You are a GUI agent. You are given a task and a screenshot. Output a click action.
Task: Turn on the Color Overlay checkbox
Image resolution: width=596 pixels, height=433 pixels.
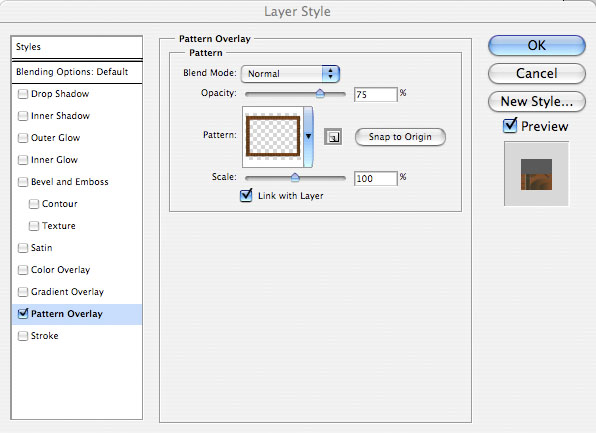[x=23, y=270]
